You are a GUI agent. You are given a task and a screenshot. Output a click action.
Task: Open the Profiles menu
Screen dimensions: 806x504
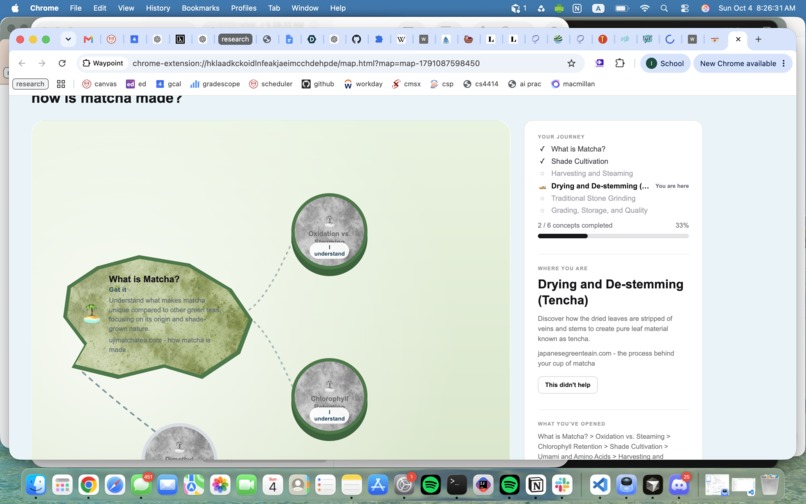coord(244,8)
